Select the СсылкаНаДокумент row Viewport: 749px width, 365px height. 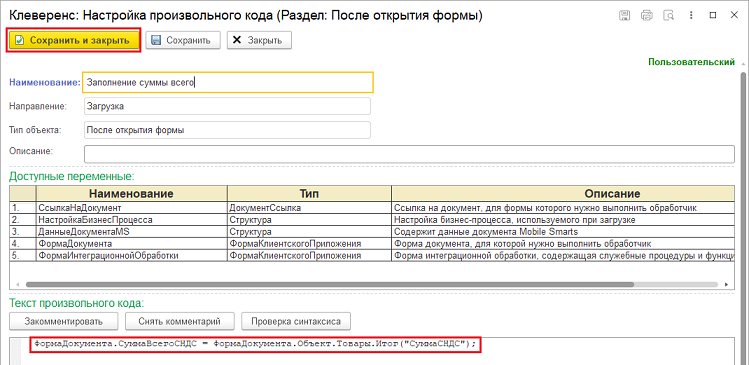coord(373,208)
